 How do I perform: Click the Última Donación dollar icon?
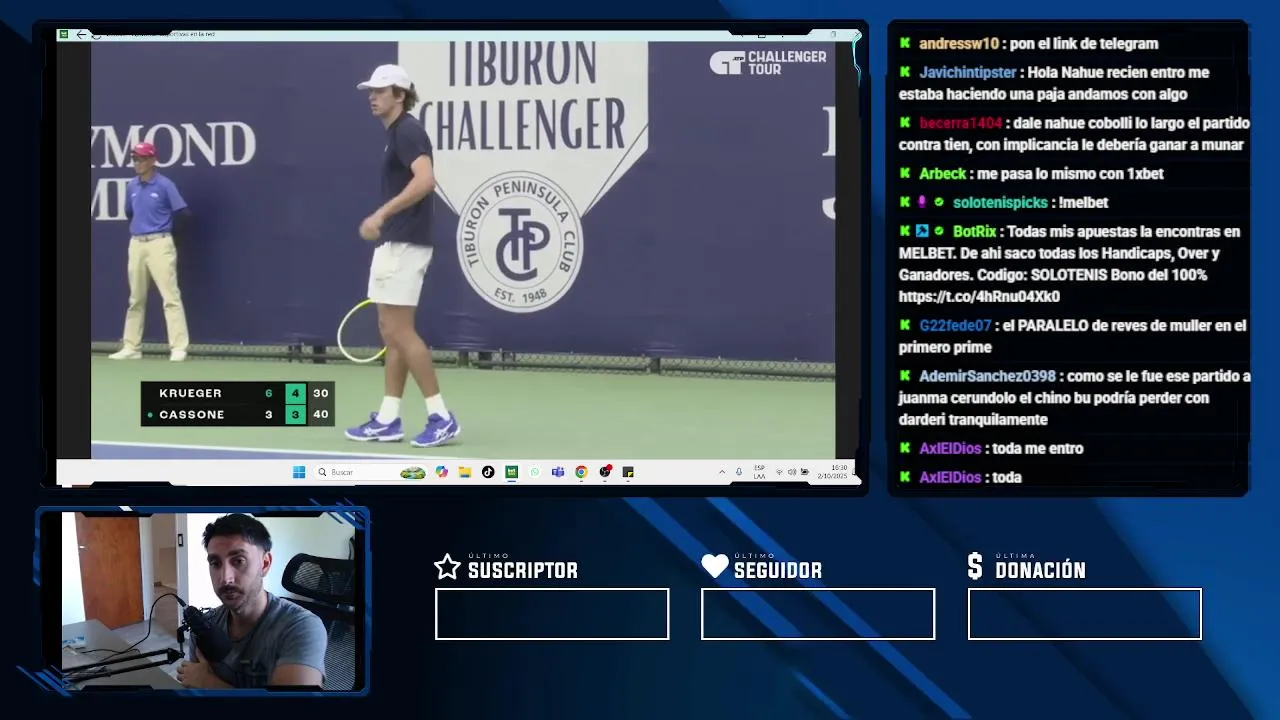coord(975,567)
